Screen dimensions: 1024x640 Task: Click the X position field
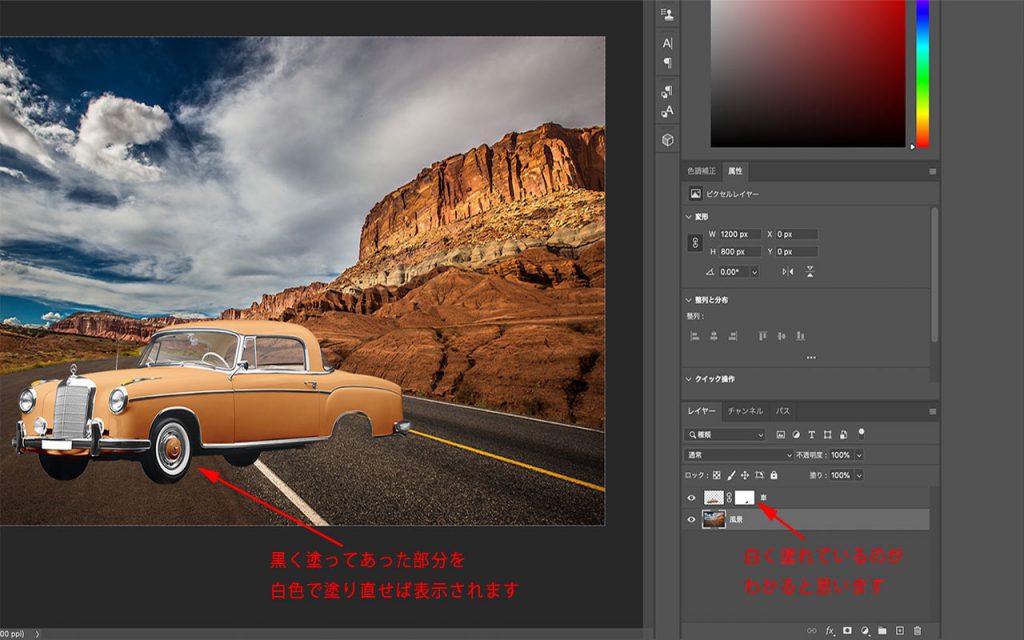click(x=797, y=234)
